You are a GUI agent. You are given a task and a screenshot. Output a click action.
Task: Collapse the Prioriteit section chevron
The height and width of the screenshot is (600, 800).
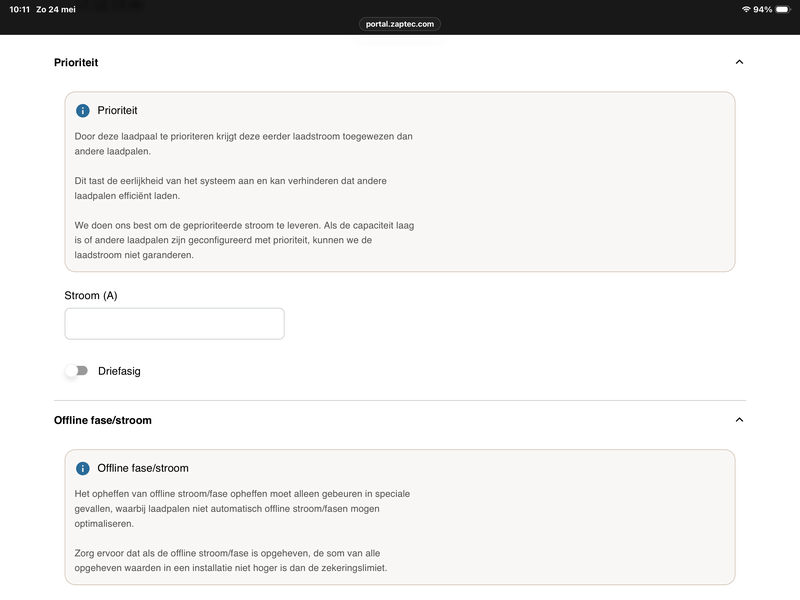(x=739, y=62)
